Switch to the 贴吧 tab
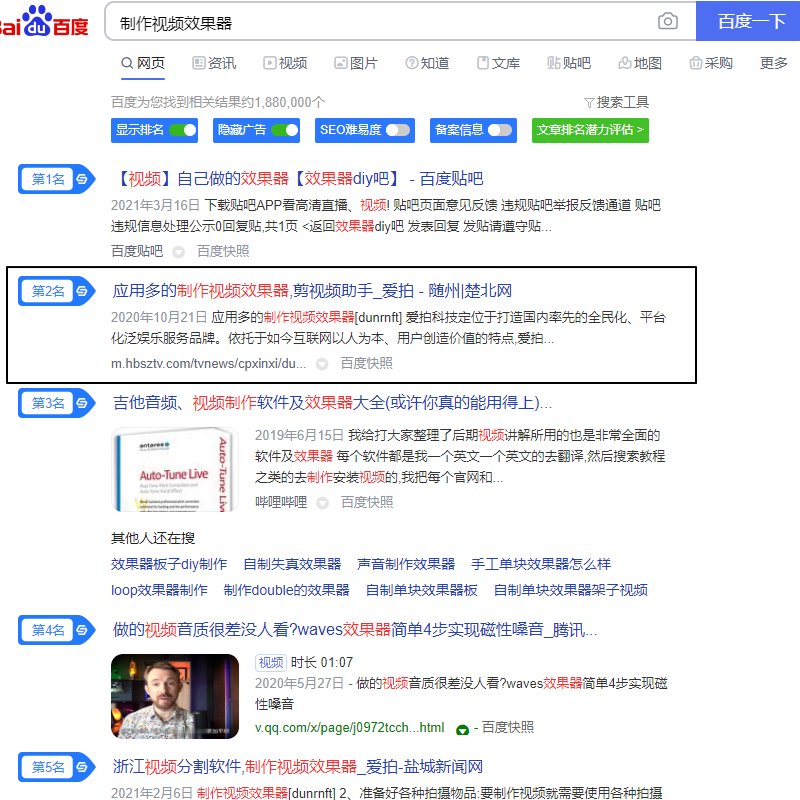The height and width of the screenshot is (800, 800). [x=569, y=63]
